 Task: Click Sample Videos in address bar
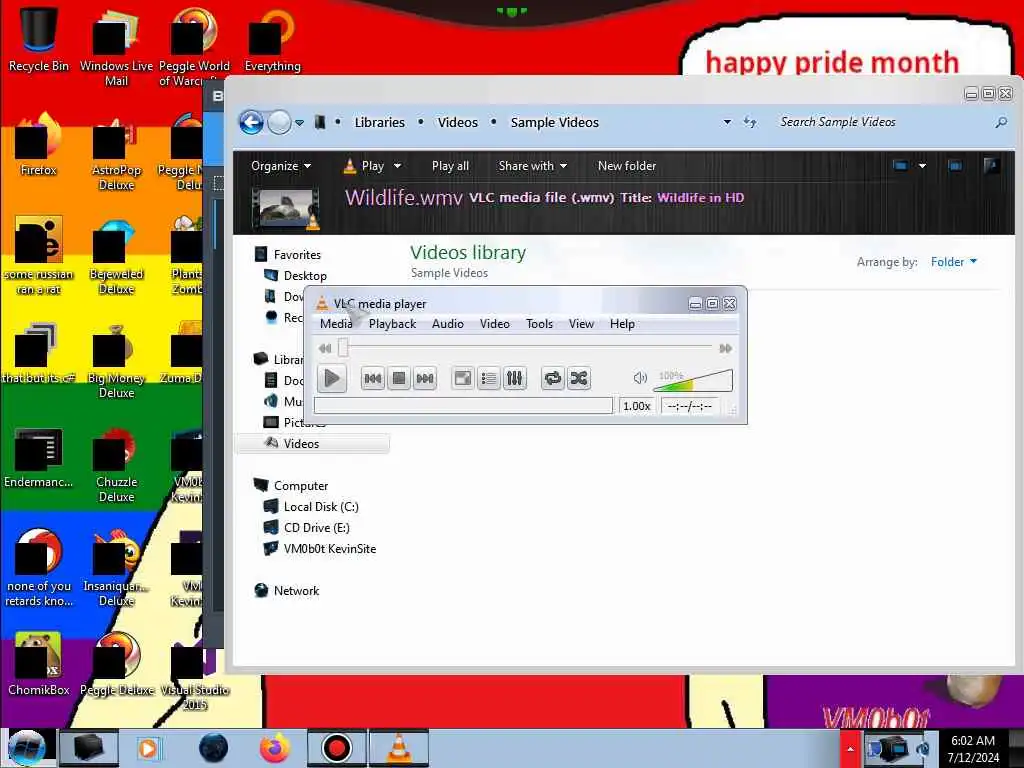(x=554, y=123)
